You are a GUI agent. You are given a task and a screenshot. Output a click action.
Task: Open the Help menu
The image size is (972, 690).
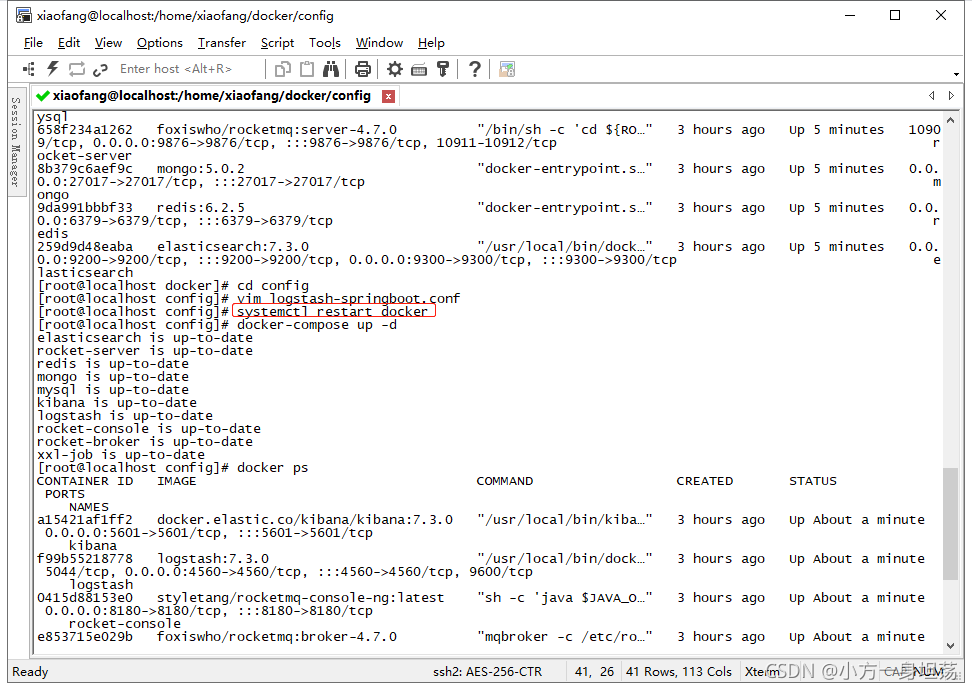tap(431, 43)
